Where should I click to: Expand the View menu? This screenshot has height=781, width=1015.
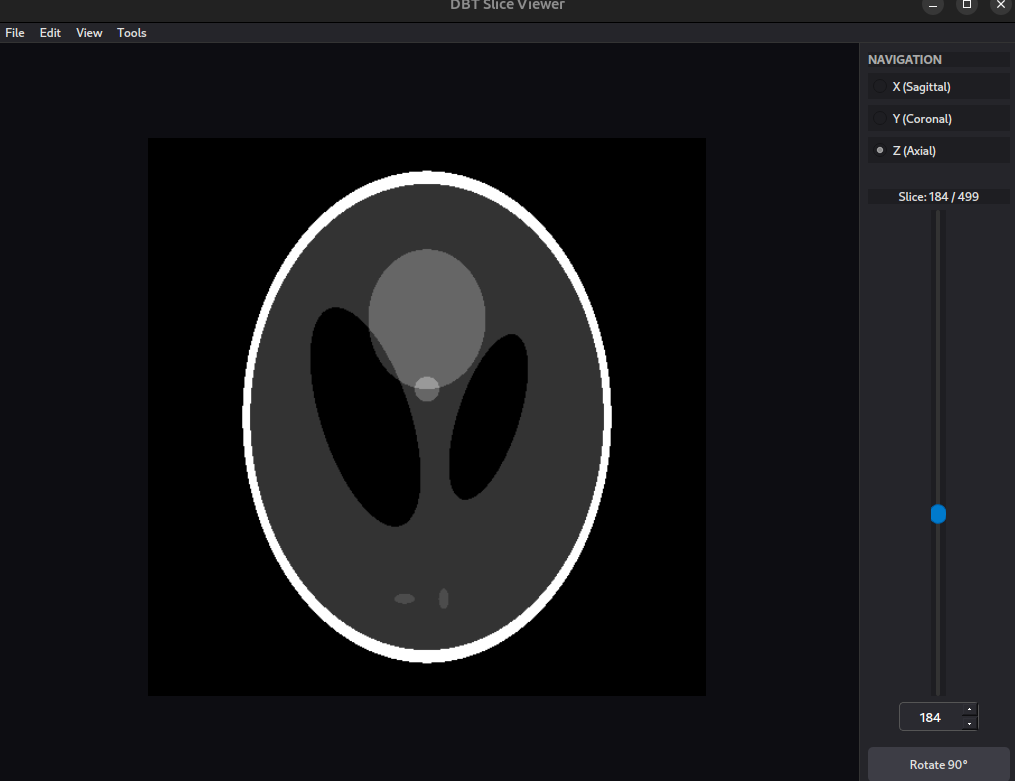click(x=89, y=33)
